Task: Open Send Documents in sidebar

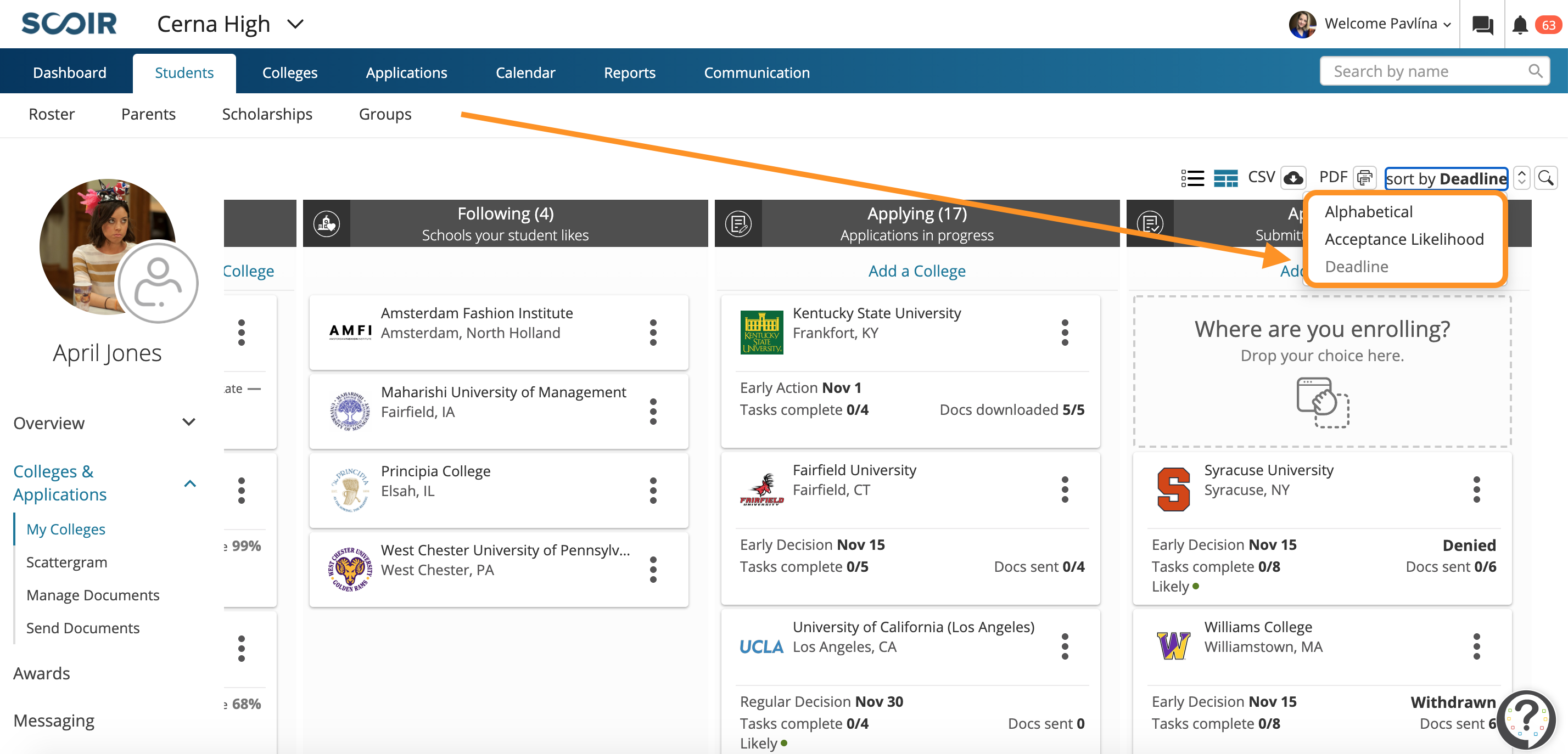Action: 83,627
